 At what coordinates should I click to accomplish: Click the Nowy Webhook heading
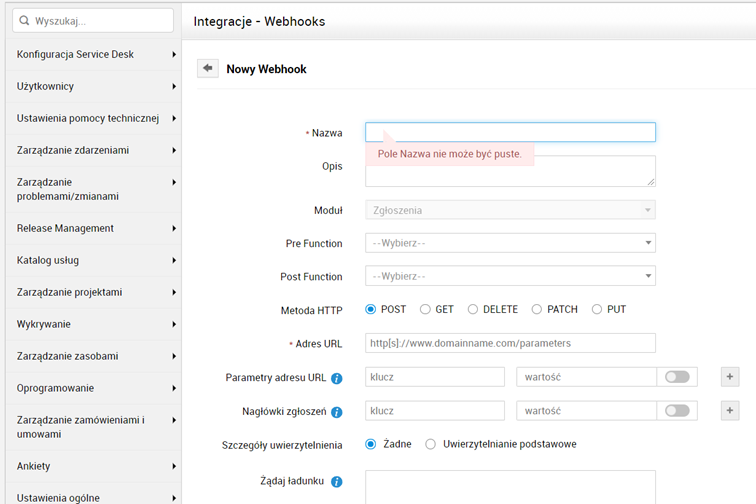[267, 69]
